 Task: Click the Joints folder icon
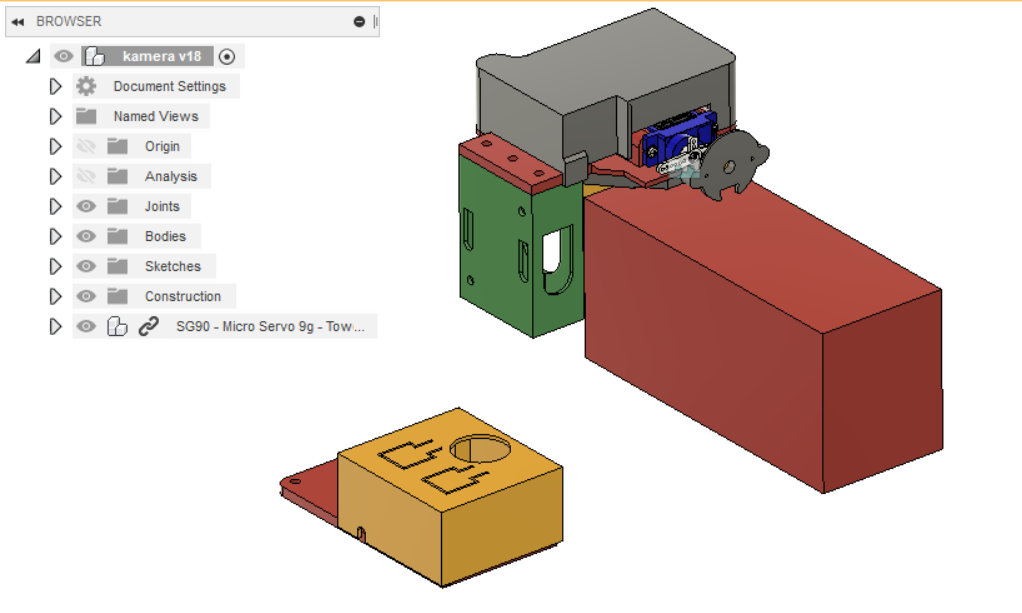(x=117, y=206)
